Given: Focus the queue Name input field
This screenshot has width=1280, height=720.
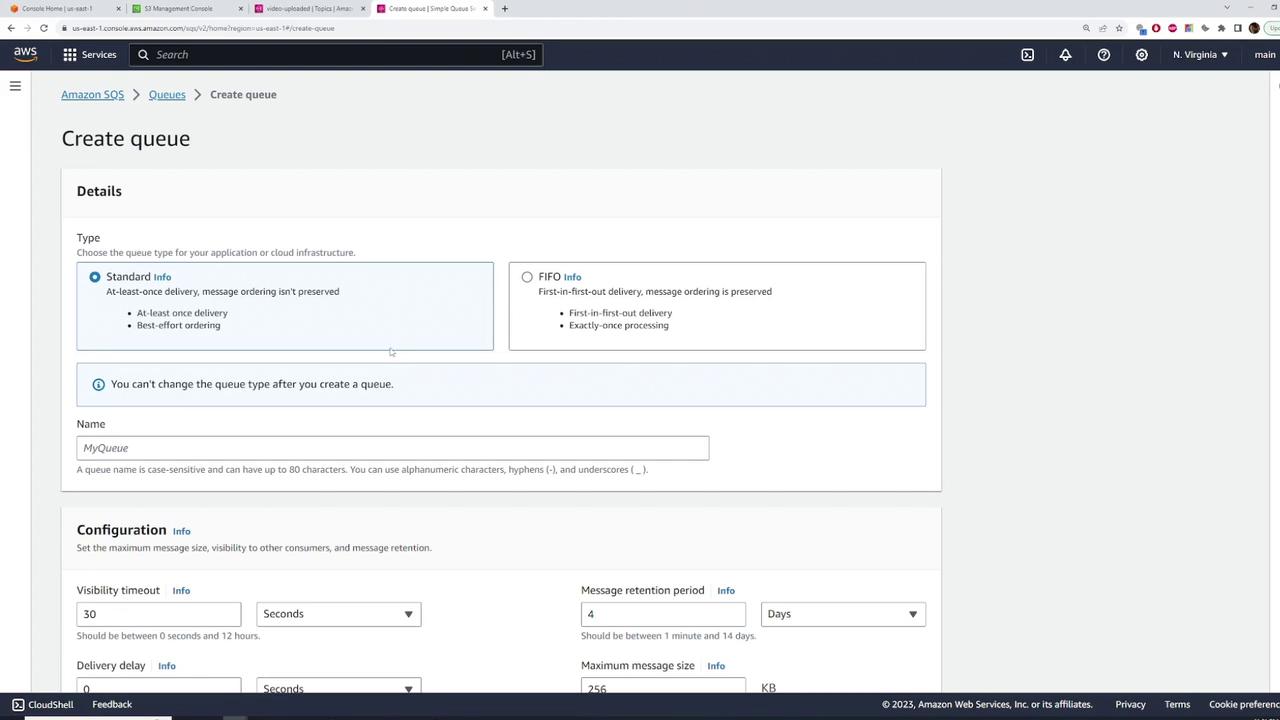Looking at the screenshot, I should pos(393,448).
